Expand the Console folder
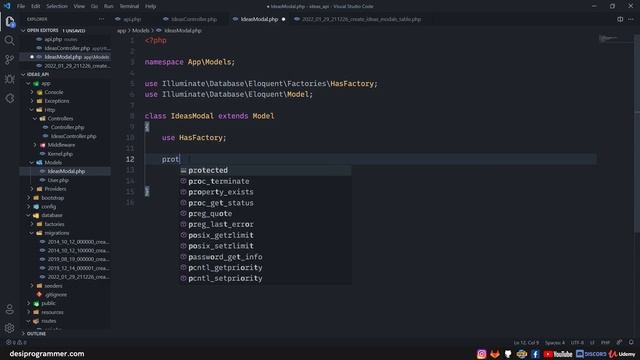The width and height of the screenshot is (640, 360). click(x=32, y=92)
